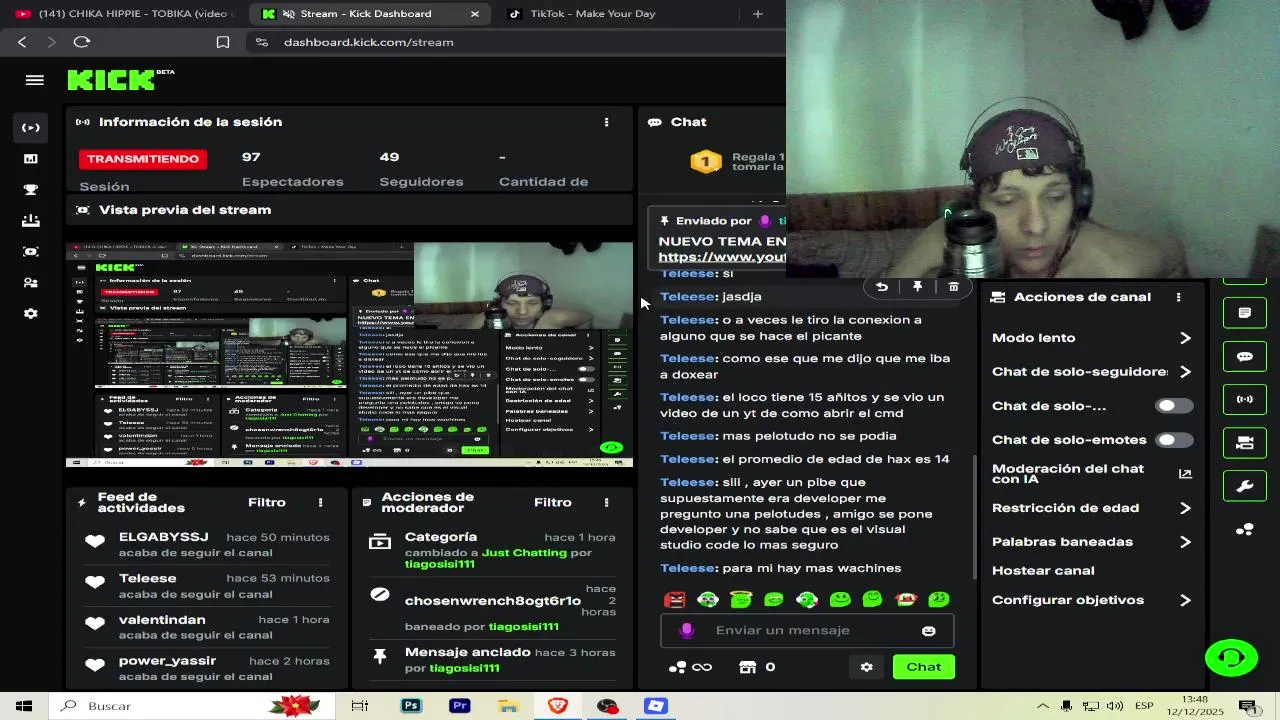Open Moderación del chat con IA
This screenshot has width=1280, height=720.
tap(1092, 474)
